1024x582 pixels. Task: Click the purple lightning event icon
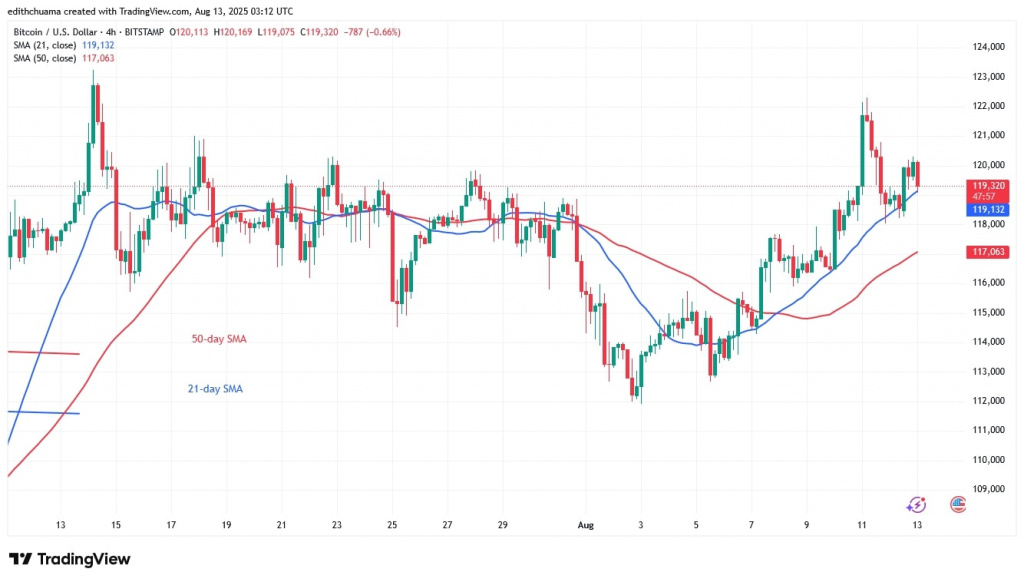913,506
